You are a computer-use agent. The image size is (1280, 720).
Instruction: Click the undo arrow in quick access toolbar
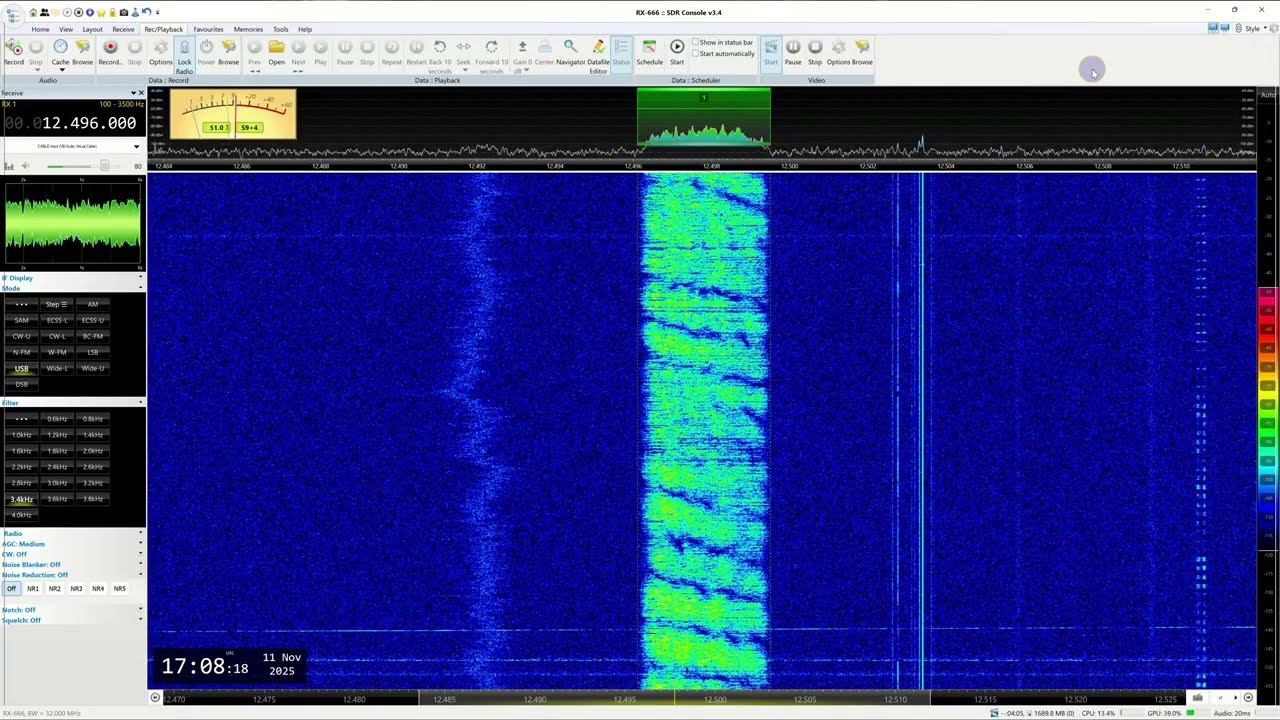click(146, 13)
